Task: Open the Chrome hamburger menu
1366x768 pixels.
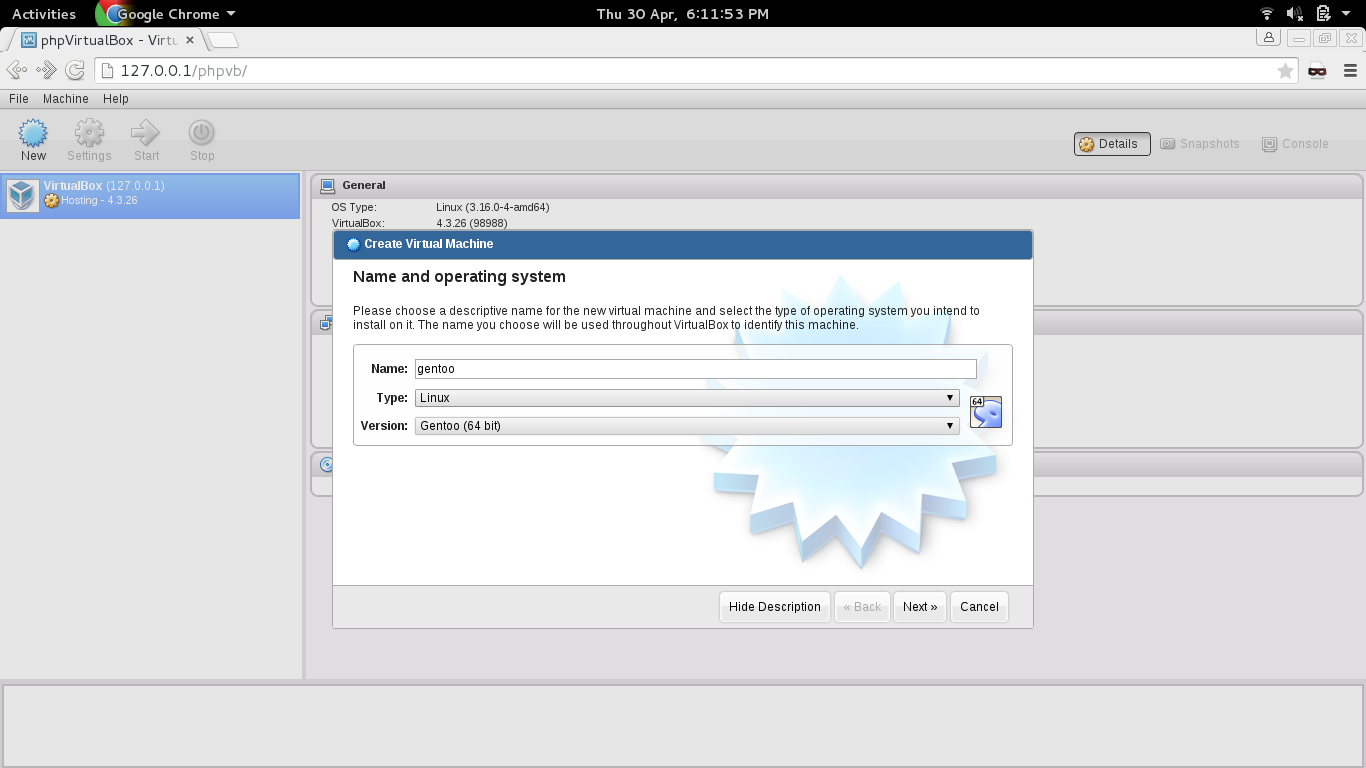Action: click(x=1350, y=70)
